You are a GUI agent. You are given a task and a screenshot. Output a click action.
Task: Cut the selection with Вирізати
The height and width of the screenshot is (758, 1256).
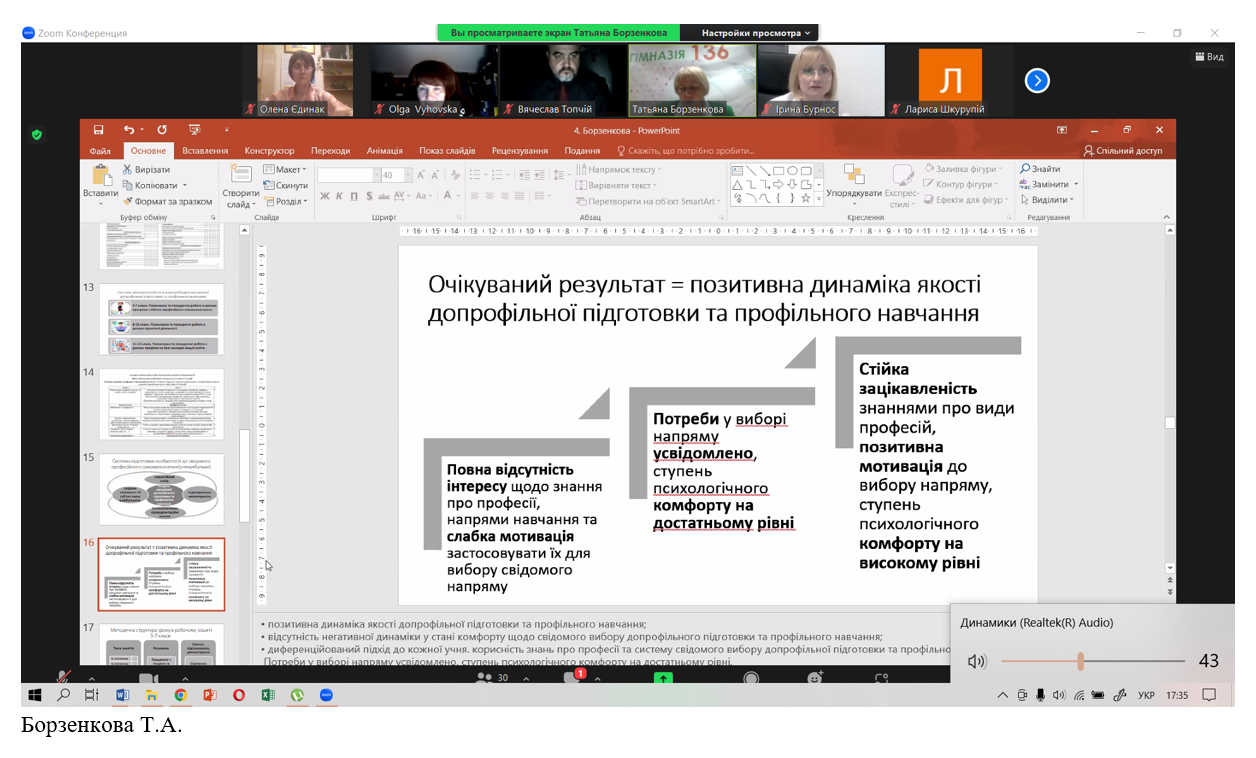[x=146, y=170]
